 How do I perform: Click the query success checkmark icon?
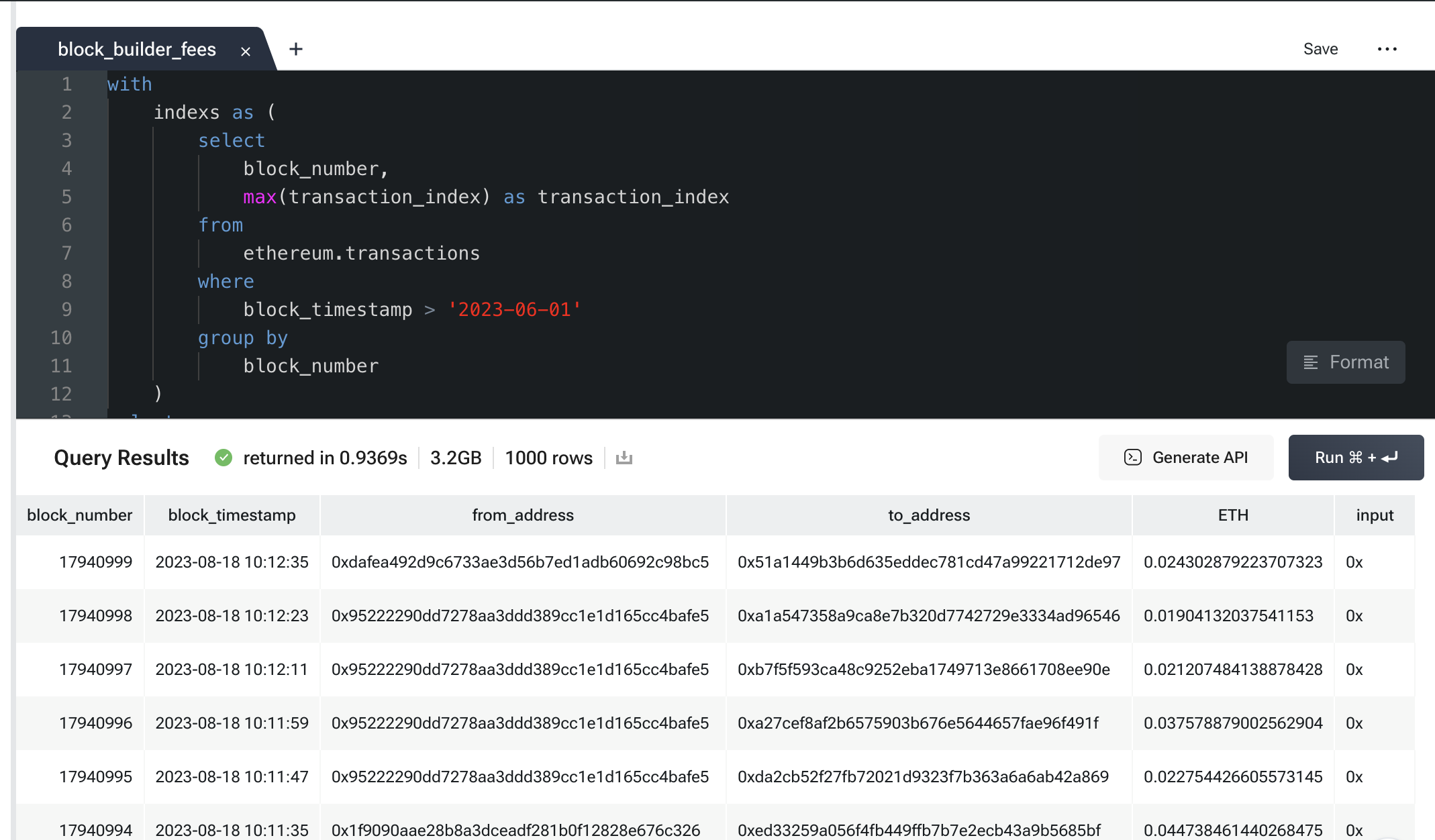point(222,457)
